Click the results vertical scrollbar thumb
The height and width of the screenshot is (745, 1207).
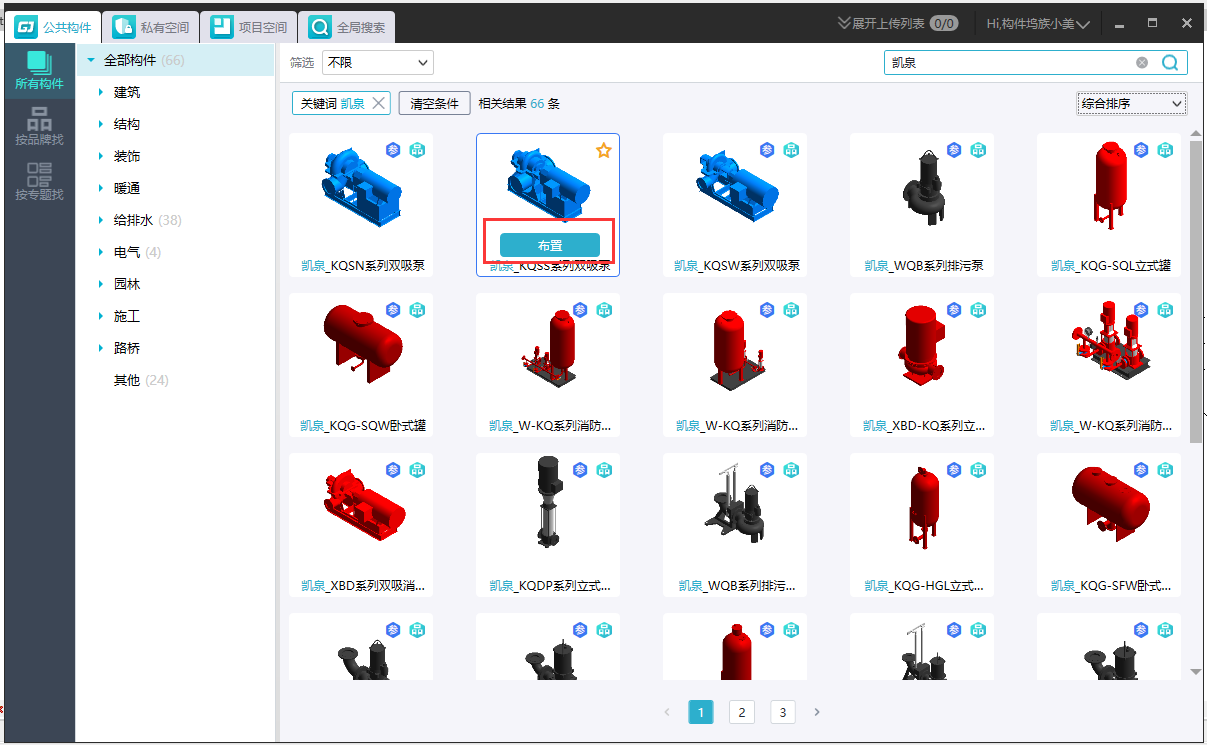coord(1196,290)
